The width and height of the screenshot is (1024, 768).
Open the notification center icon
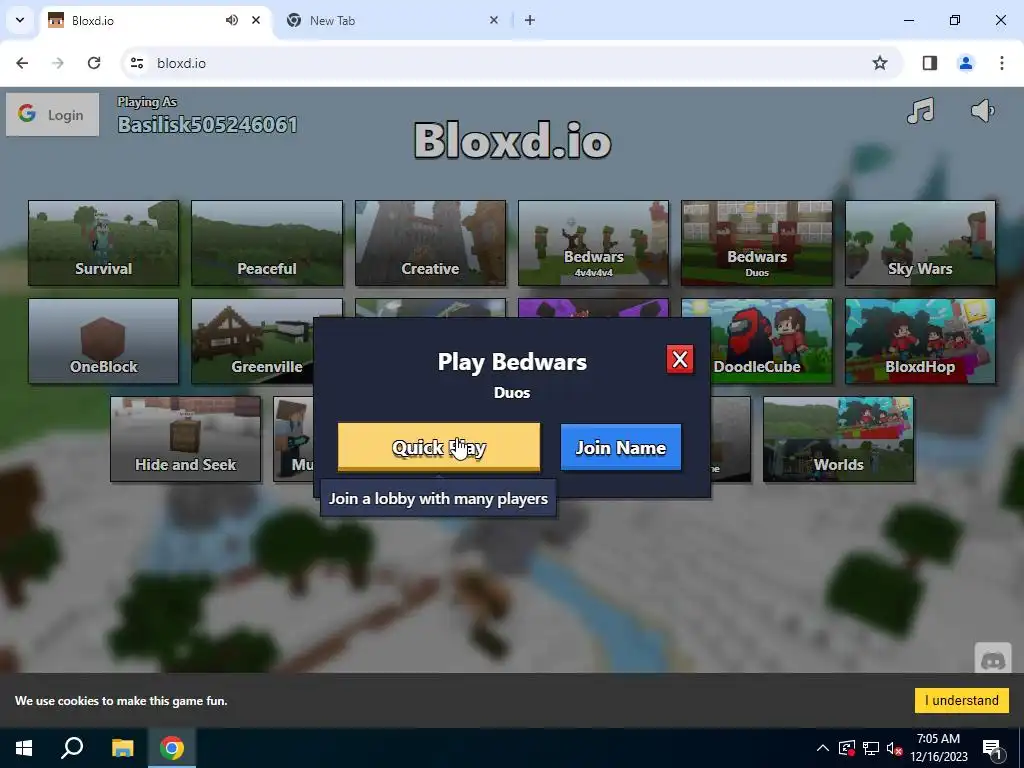[x=992, y=748]
